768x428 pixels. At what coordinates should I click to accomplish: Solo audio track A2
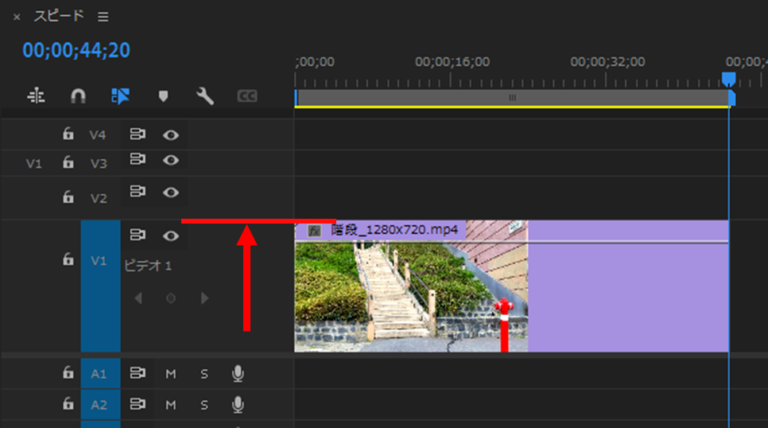204,404
